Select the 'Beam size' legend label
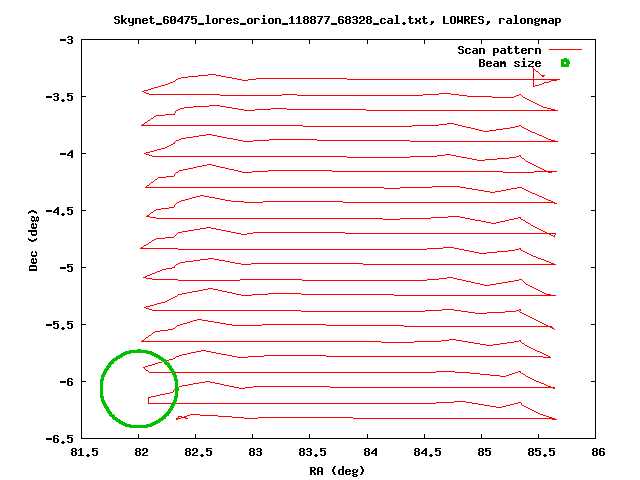The width and height of the screenshot is (640, 480). click(510, 63)
